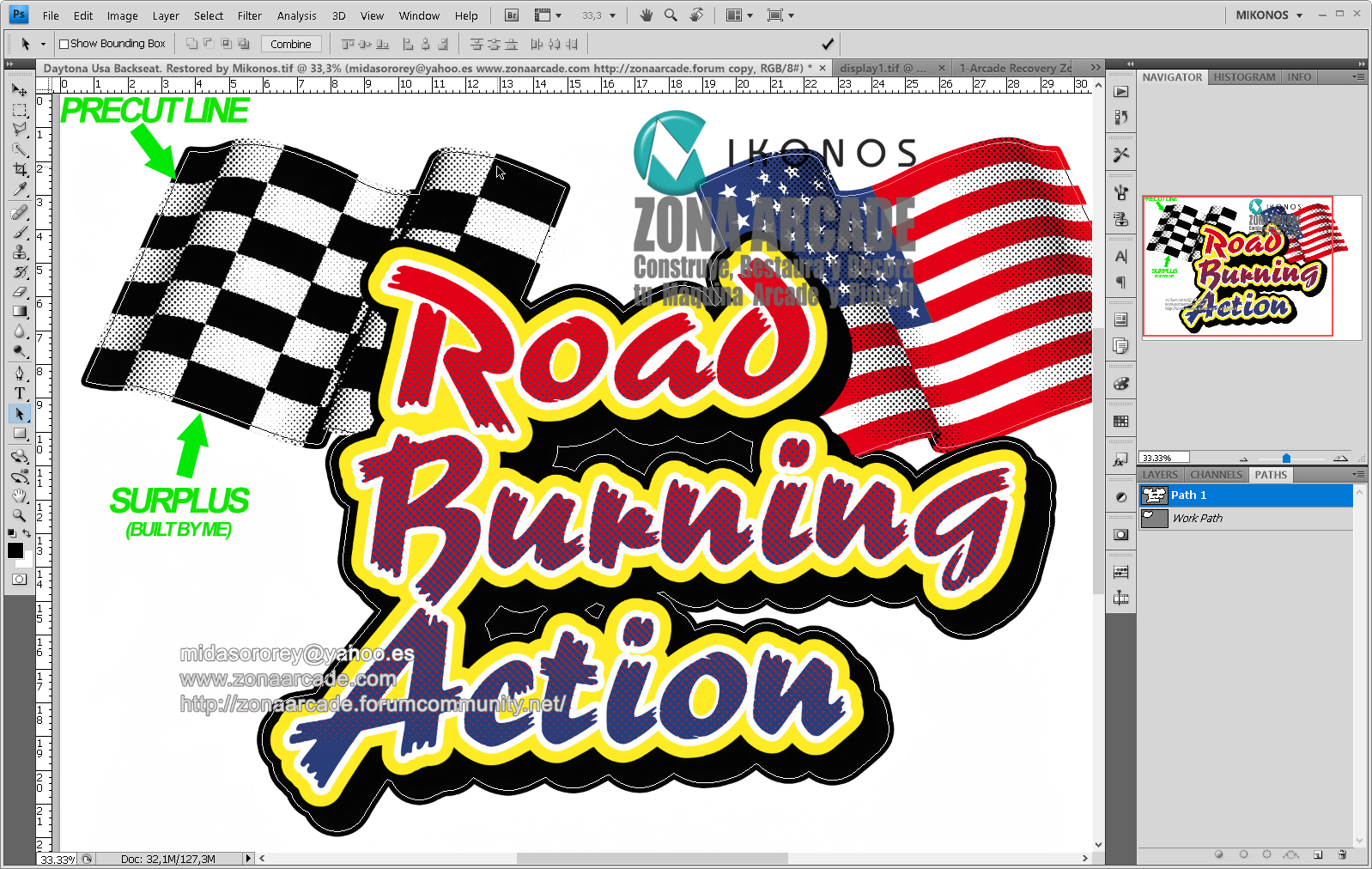Select Exclude overlapping shape areas mode
The width and height of the screenshot is (1372, 869).
(x=244, y=44)
